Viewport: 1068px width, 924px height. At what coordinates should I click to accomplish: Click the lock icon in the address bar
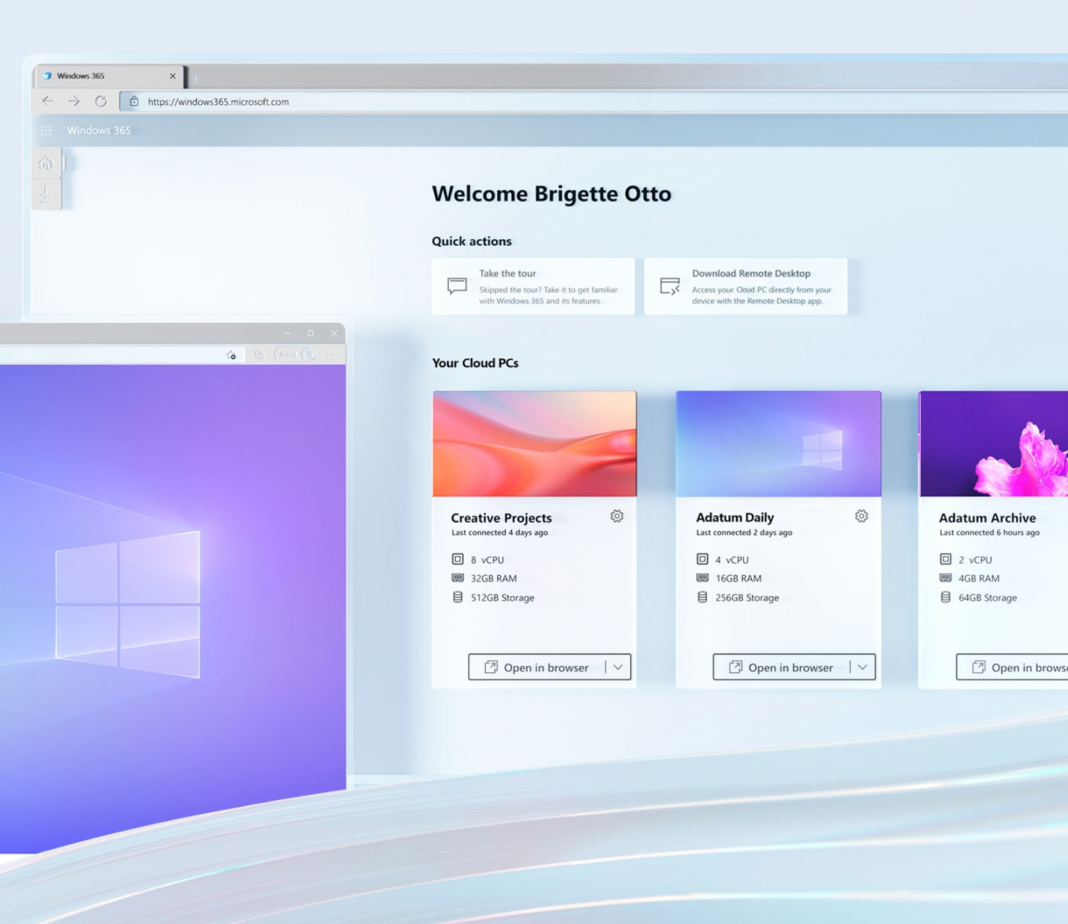(134, 101)
